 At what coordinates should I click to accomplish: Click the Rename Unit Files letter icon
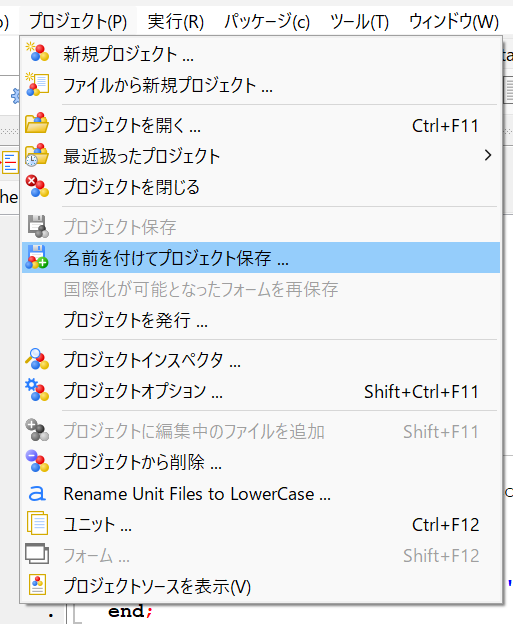[x=37, y=493]
